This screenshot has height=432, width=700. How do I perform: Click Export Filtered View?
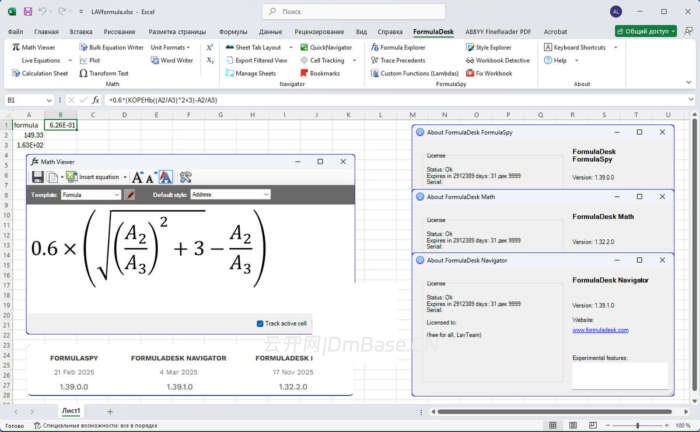(257, 60)
